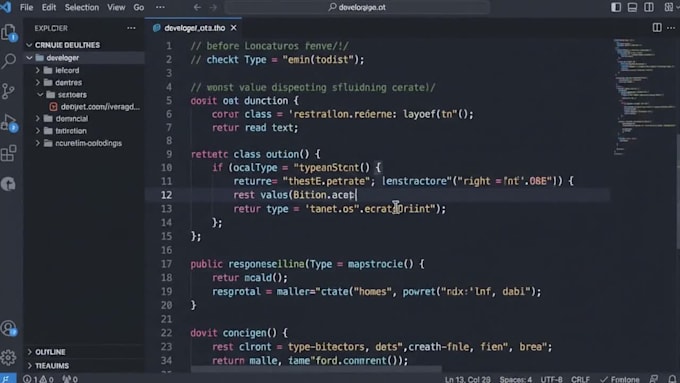
Task: Expand the OUTLINE section
Action: (x=84, y=352)
